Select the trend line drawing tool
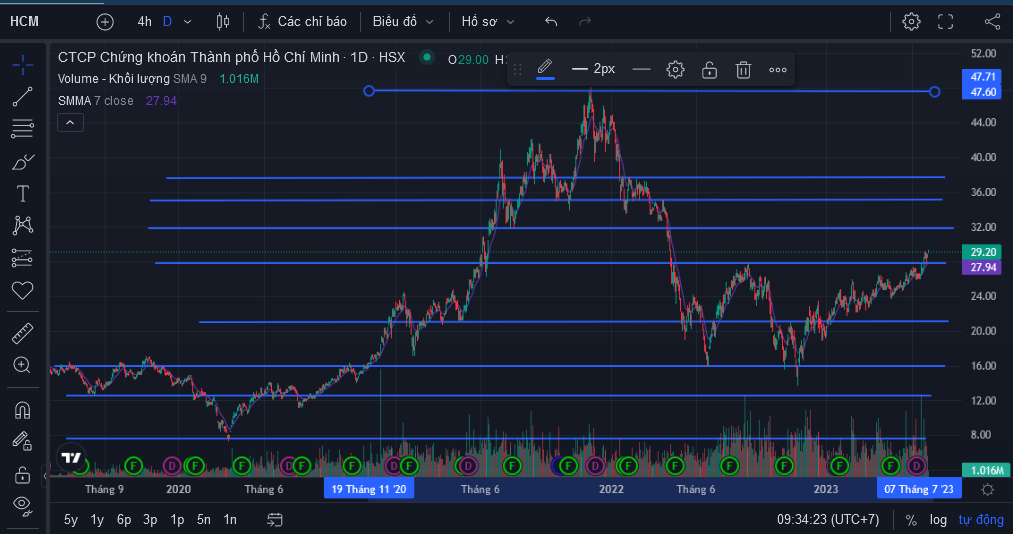Image resolution: width=1013 pixels, height=534 pixels. pos(23,97)
